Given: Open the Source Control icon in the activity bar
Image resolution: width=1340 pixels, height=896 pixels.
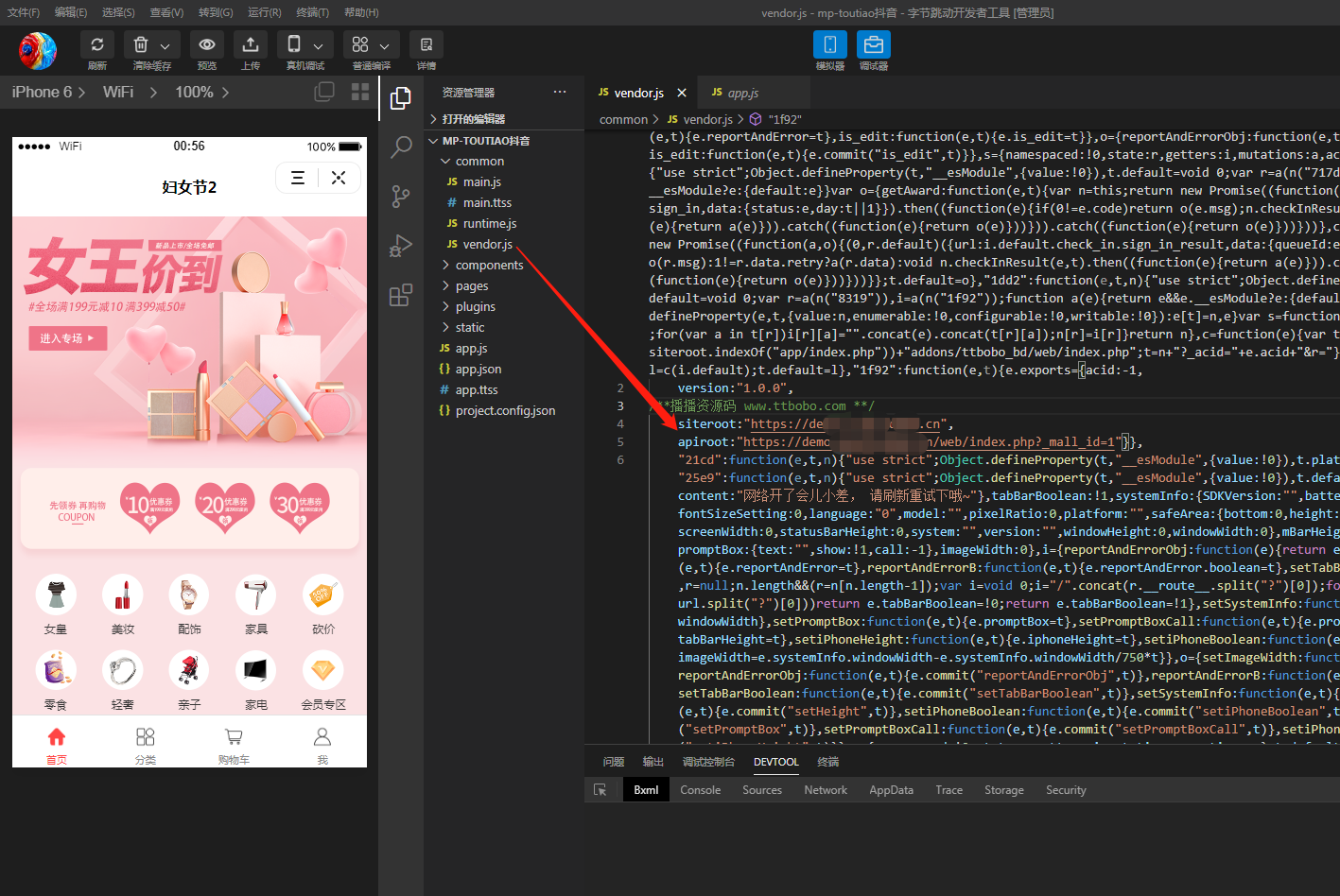Looking at the screenshot, I should pyautogui.click(x=401, y=197).
